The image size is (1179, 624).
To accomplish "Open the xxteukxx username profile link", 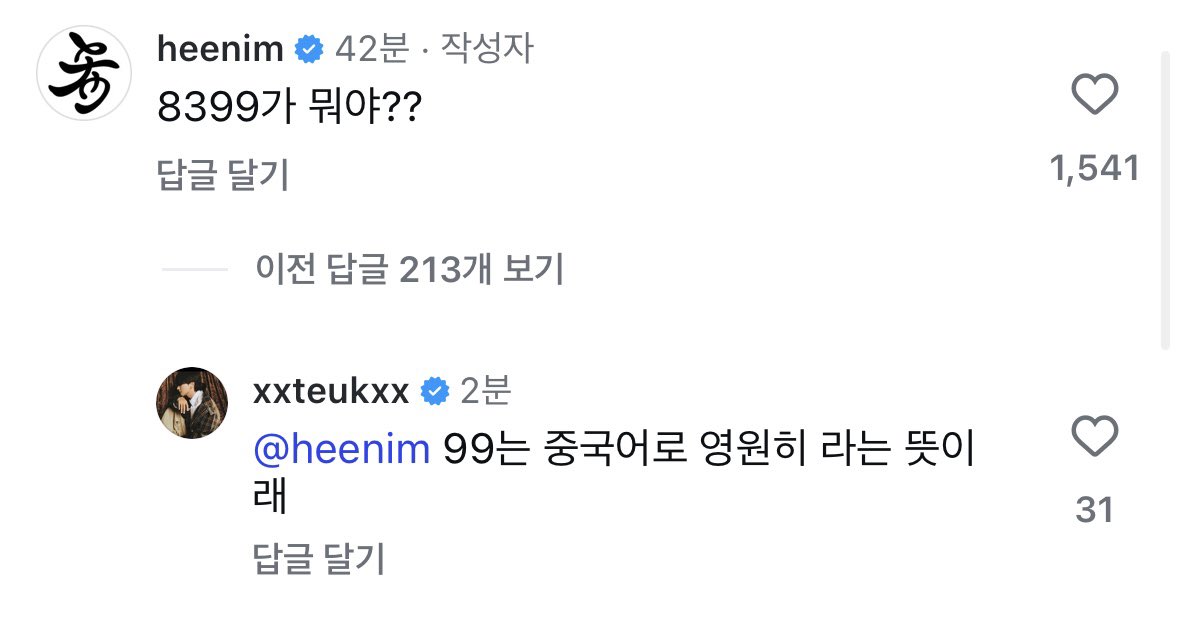I will tap(332, 391).
